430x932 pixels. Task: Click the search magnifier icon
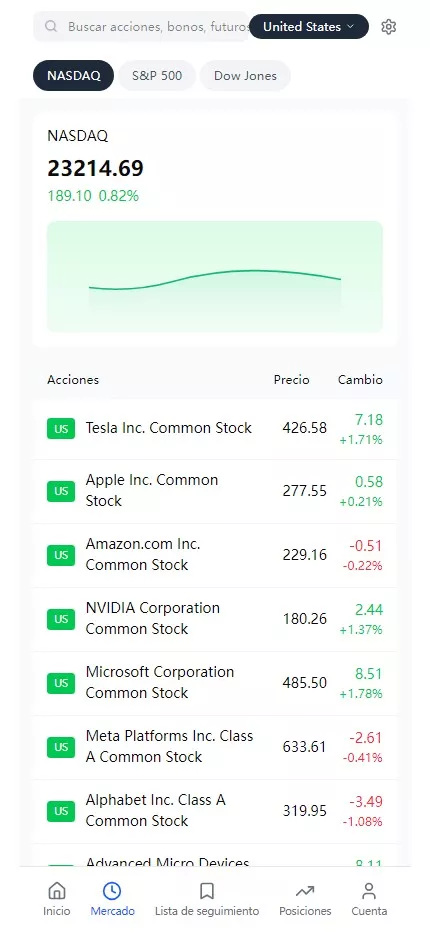pyautogui.click(x=51, y=26)
